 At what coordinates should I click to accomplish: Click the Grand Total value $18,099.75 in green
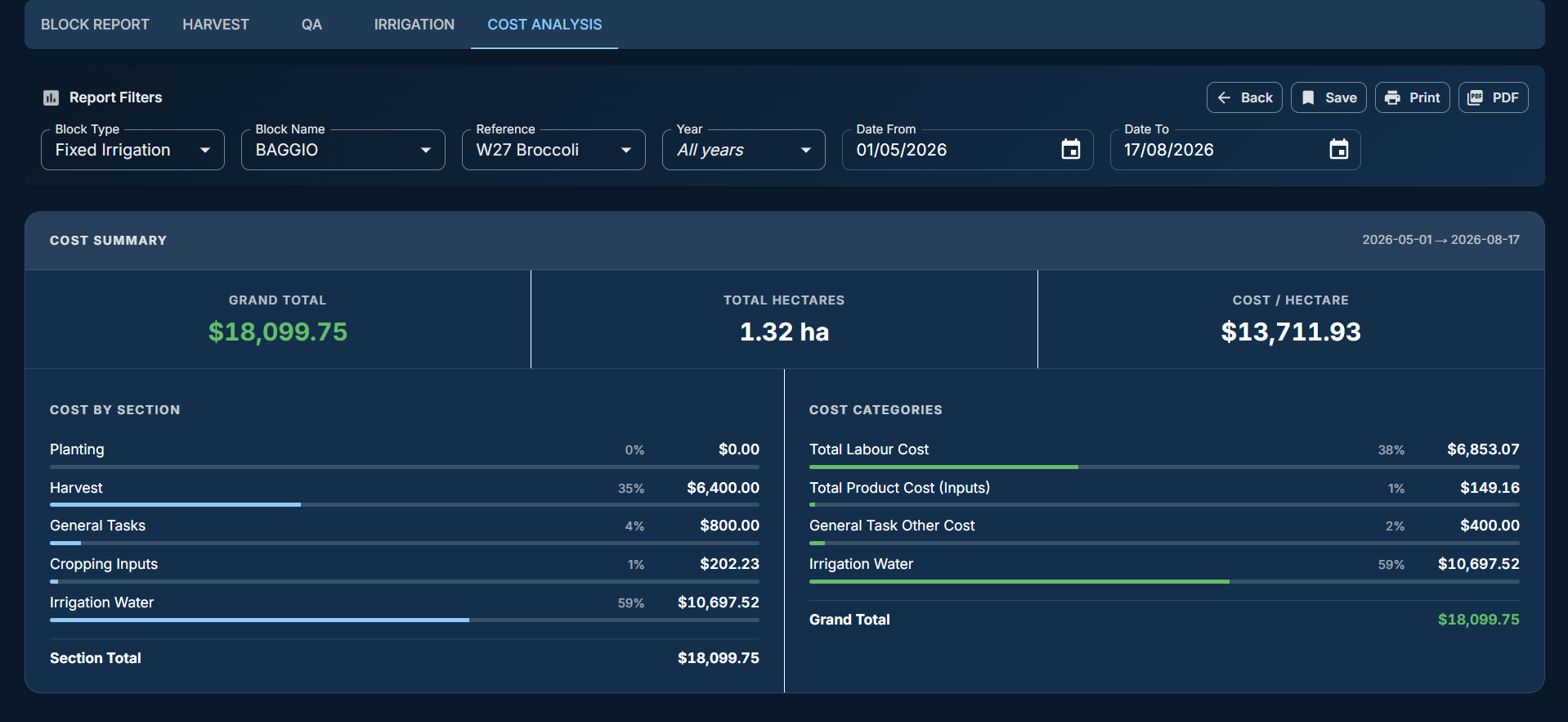[278, 332]
